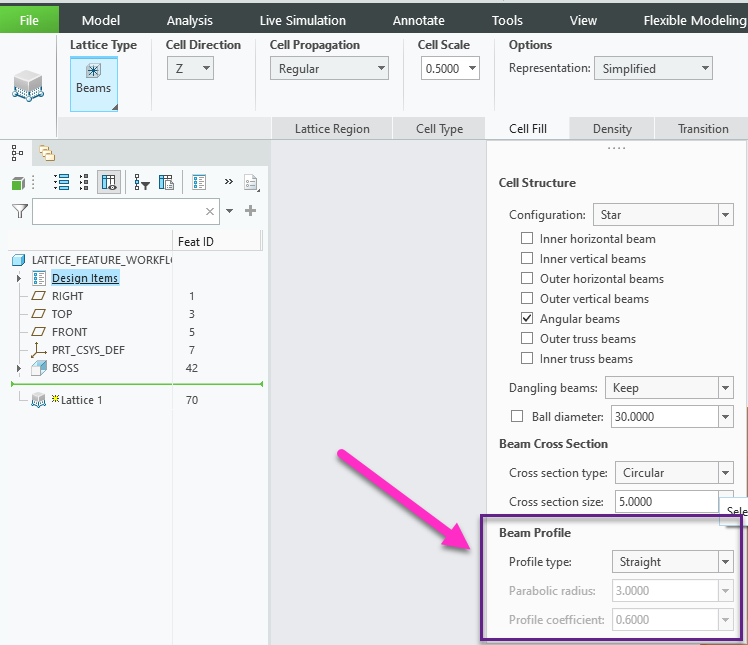Select Lattice 1 feature in model tree

coord(81,400)
